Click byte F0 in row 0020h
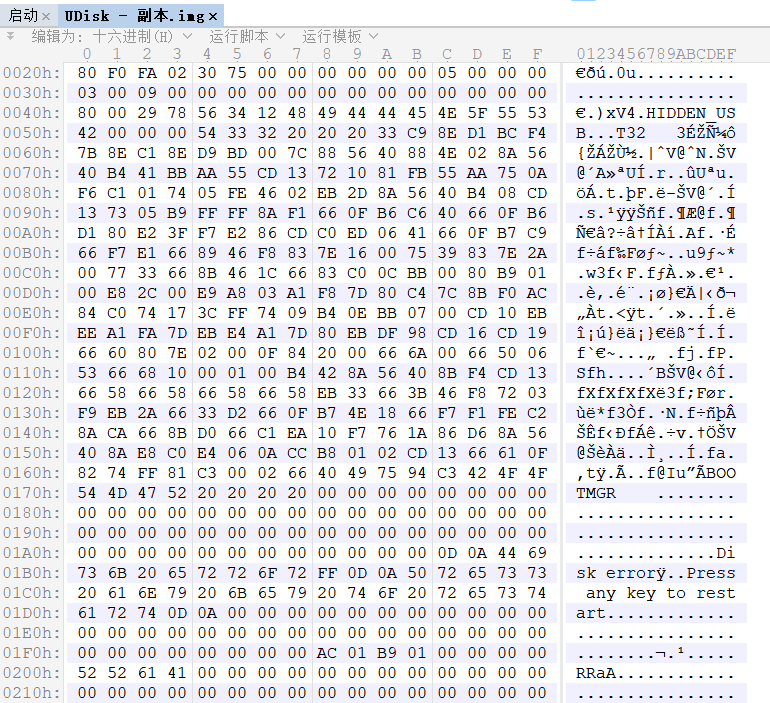This screenshot has width=770, height=703. coord(117,73)
